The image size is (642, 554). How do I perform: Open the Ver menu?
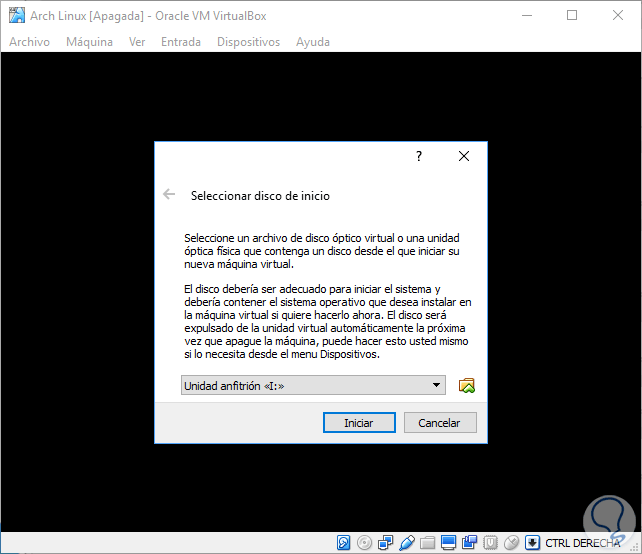click(x=137, y=42)
